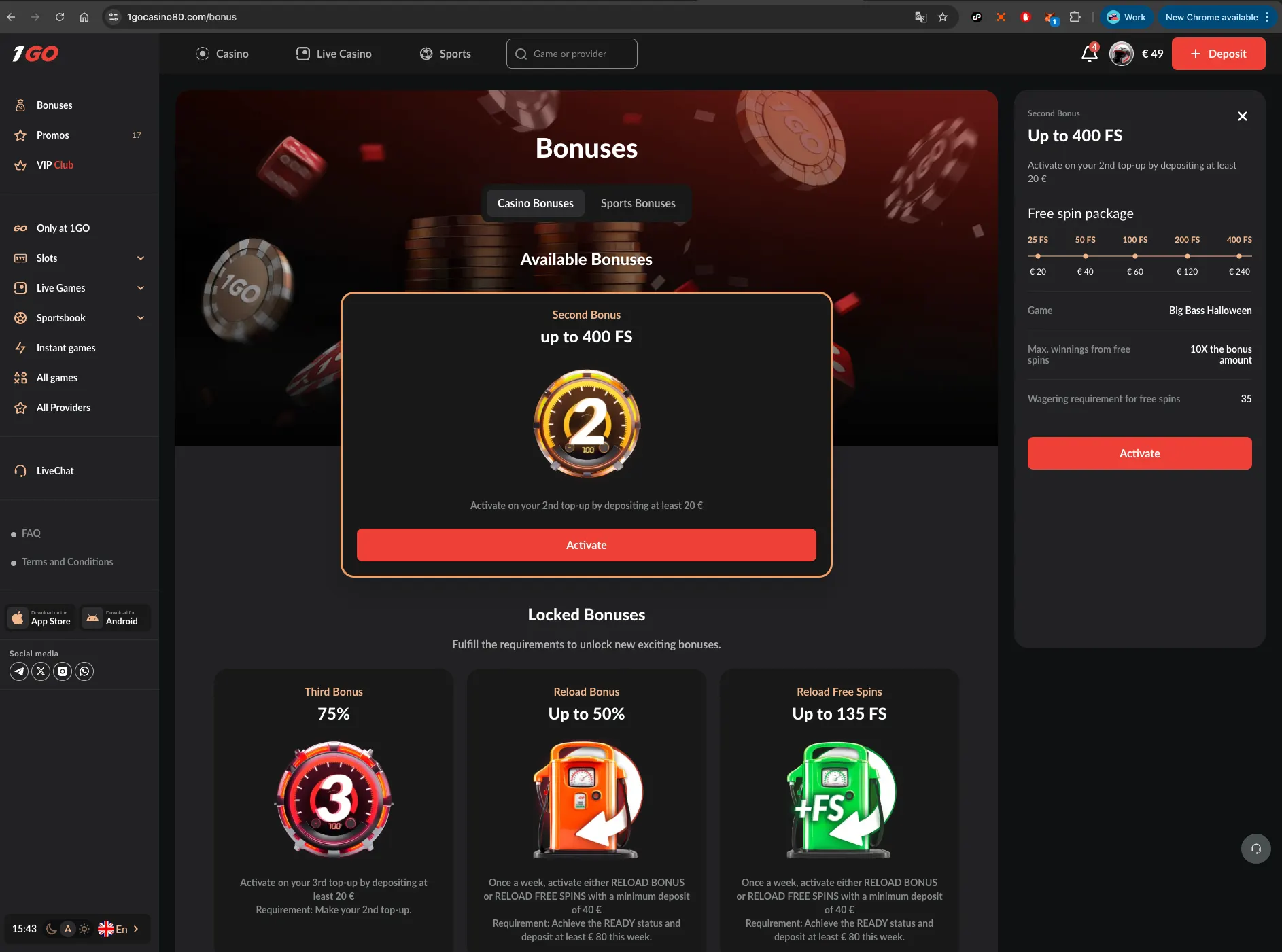This screenshot has height=952, width=1282.
Task: Click the Third Bonus number 3 medal image
Action: point(334,799)
